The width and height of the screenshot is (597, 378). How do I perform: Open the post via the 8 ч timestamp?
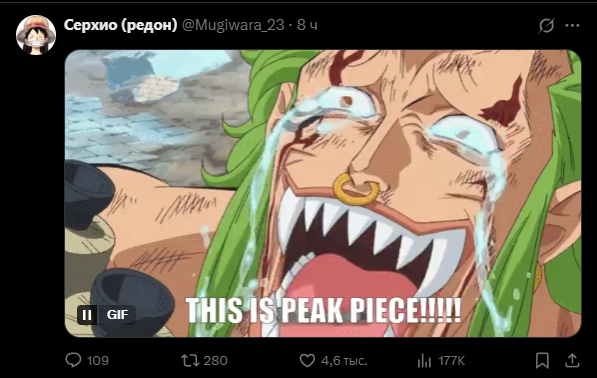(x=307, y=25)
